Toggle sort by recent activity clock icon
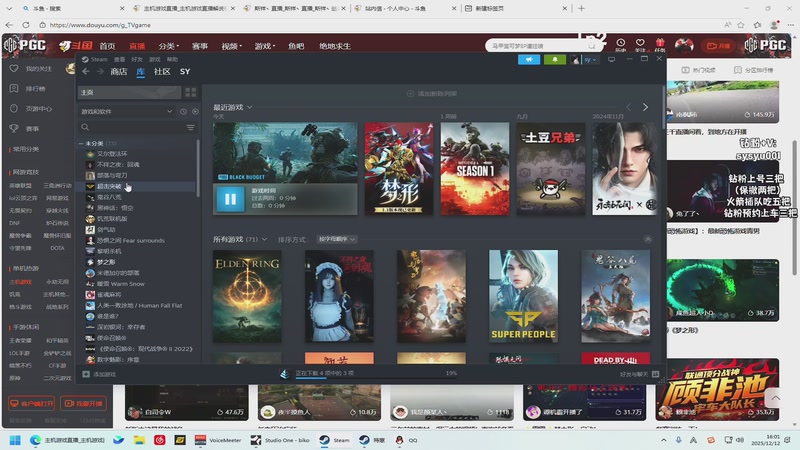 [x=184, y=111]
